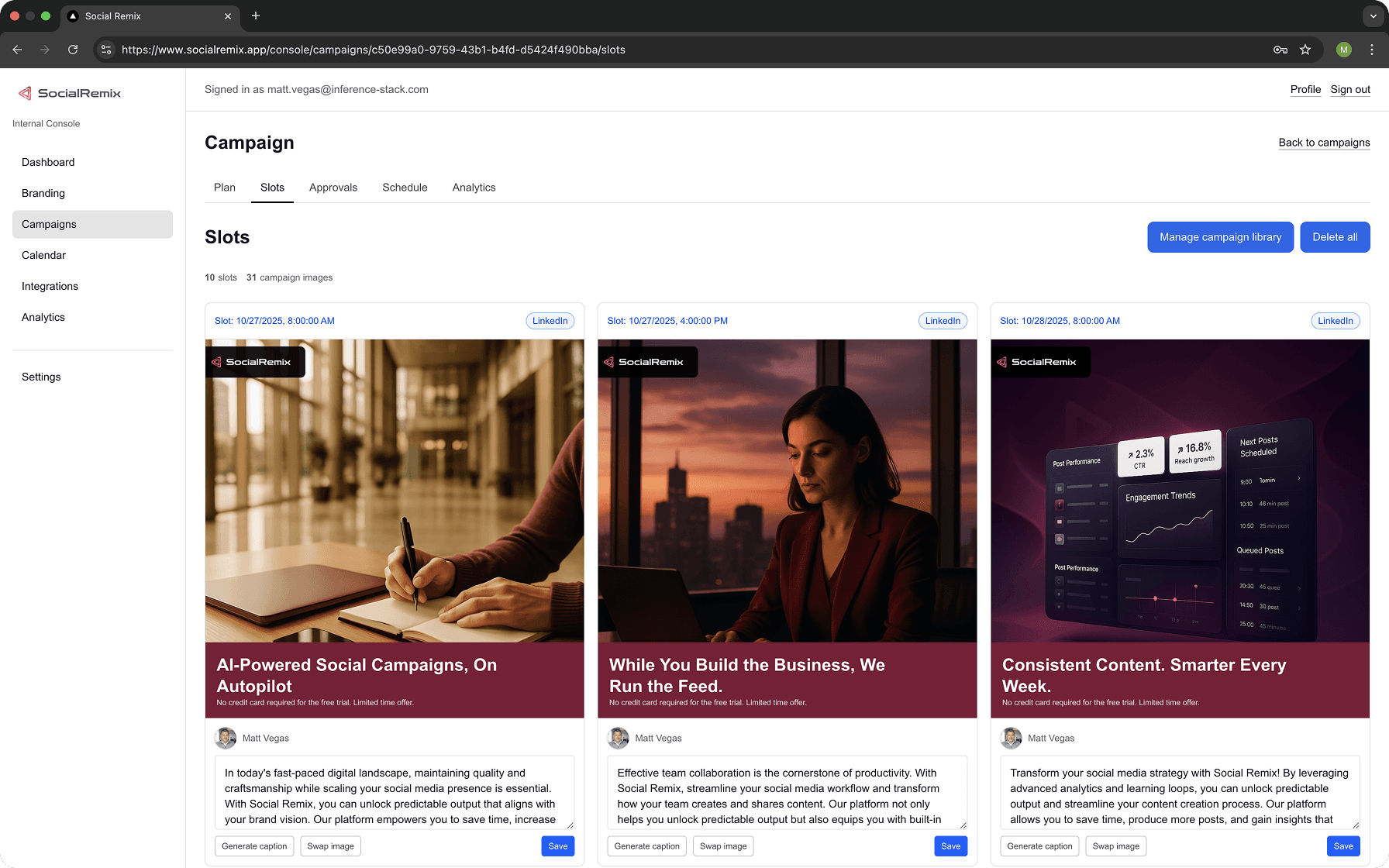Edit the caption text of the second slot
This screenshot has height=868, width=1389.
787,795
